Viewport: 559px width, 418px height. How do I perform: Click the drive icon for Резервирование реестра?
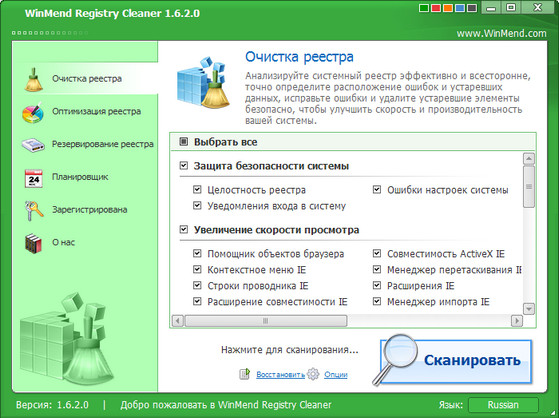pos(33,145)
